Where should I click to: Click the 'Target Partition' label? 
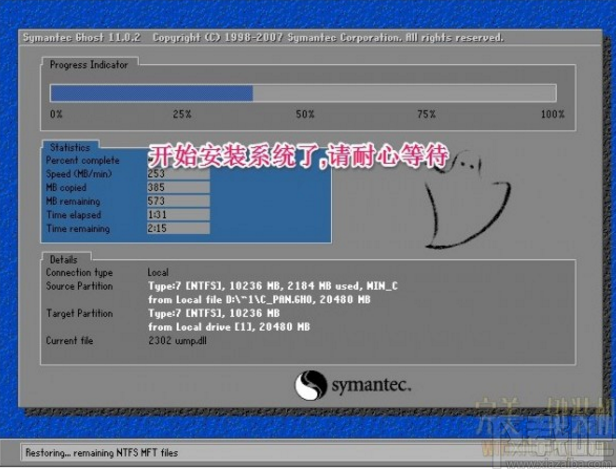(80, 313)
